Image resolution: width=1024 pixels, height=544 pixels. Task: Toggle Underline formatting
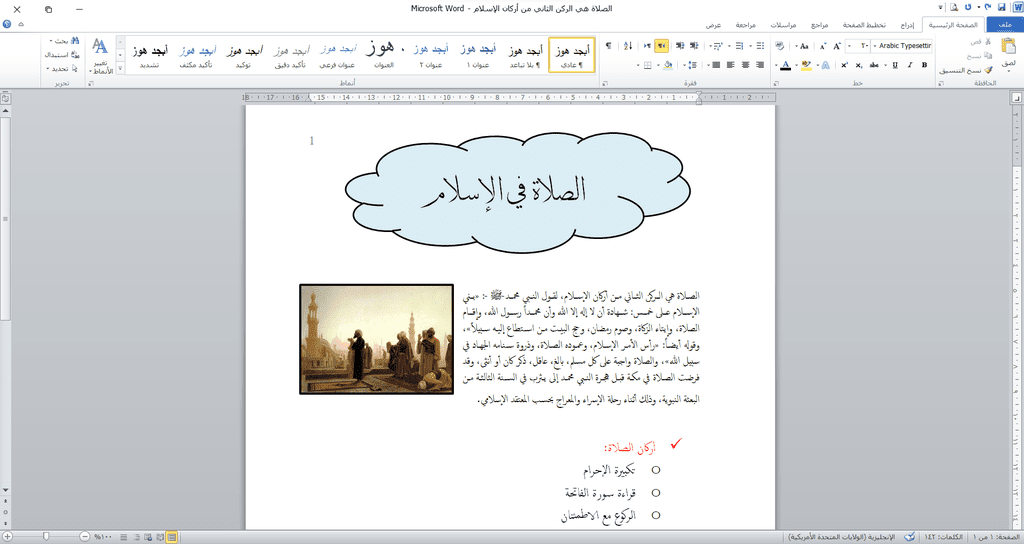click(895, 65)
